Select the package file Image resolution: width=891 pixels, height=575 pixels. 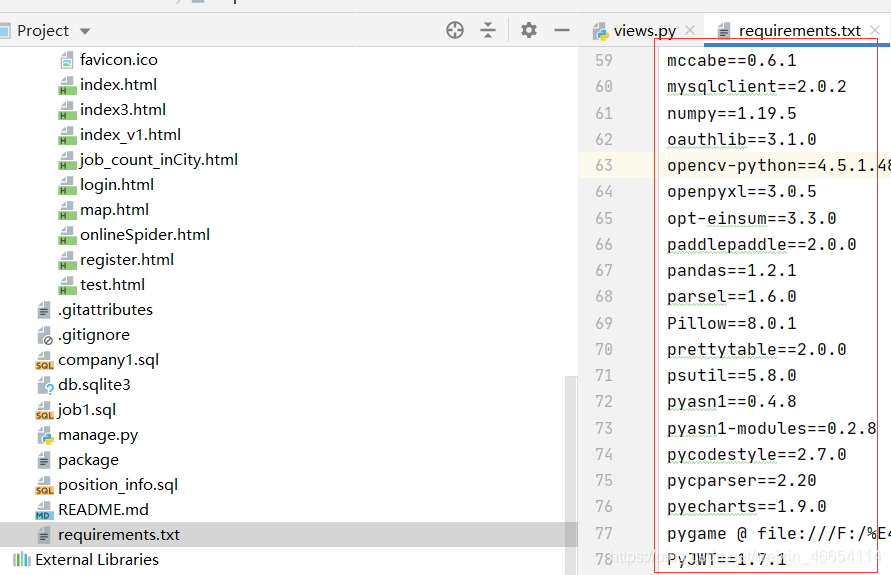[x=88, y=460]
